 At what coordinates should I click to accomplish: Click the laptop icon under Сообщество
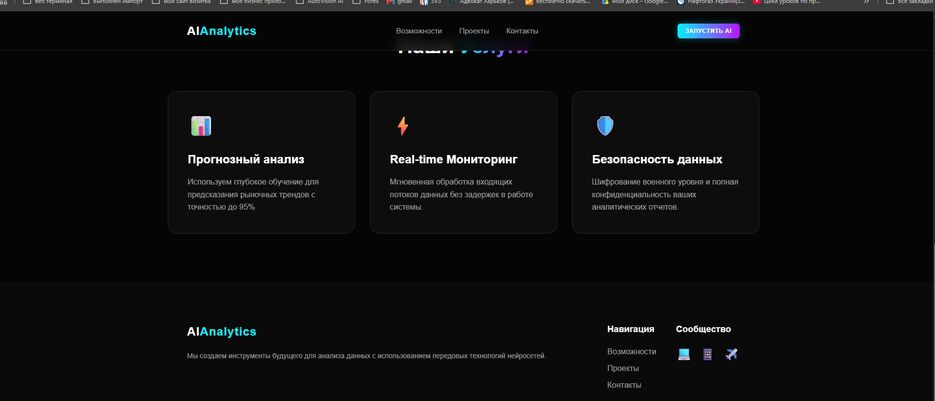tap(684, 354)
